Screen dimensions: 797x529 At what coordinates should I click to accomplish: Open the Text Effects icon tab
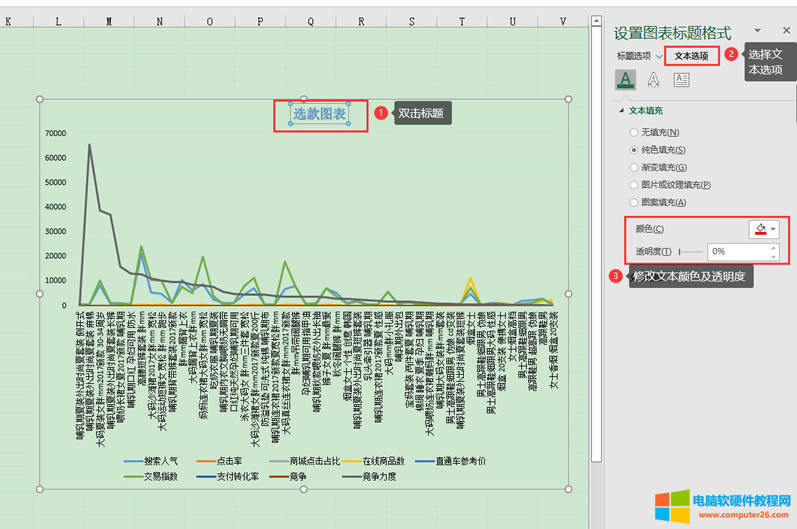pyautogui.click(x=653, y=80)
